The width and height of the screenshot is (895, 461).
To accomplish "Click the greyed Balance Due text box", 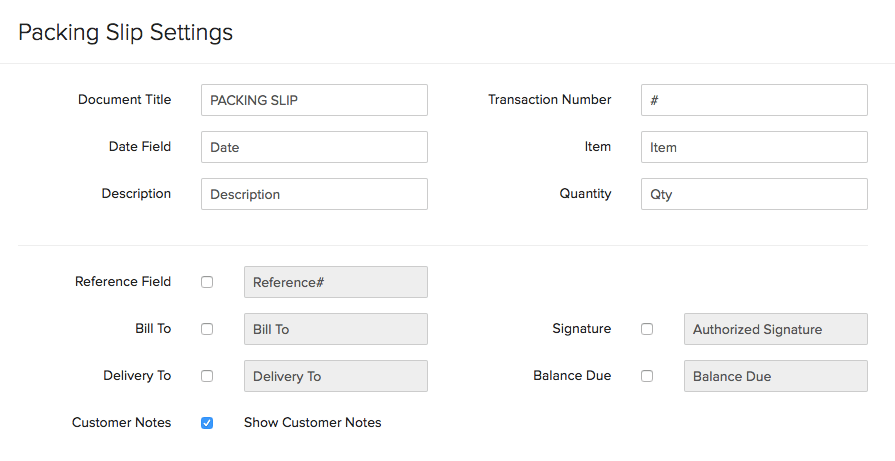I will 776,376.
